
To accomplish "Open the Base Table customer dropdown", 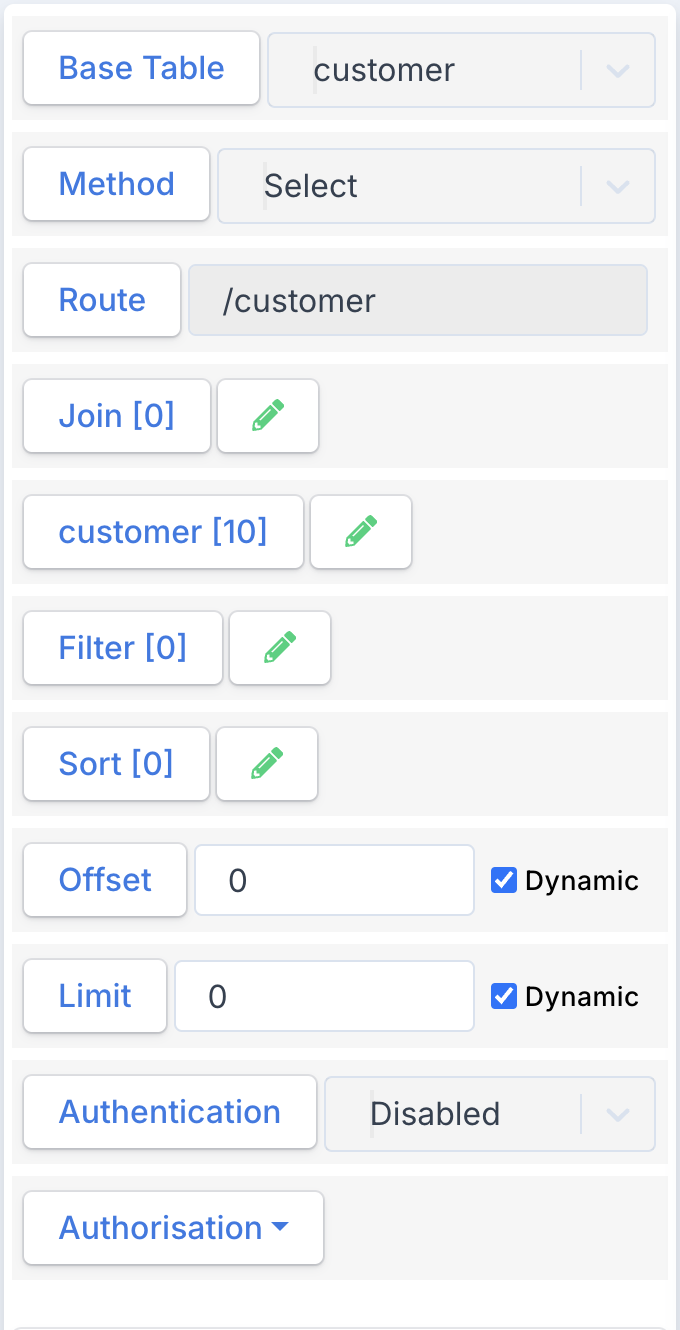I will (461, 70).
